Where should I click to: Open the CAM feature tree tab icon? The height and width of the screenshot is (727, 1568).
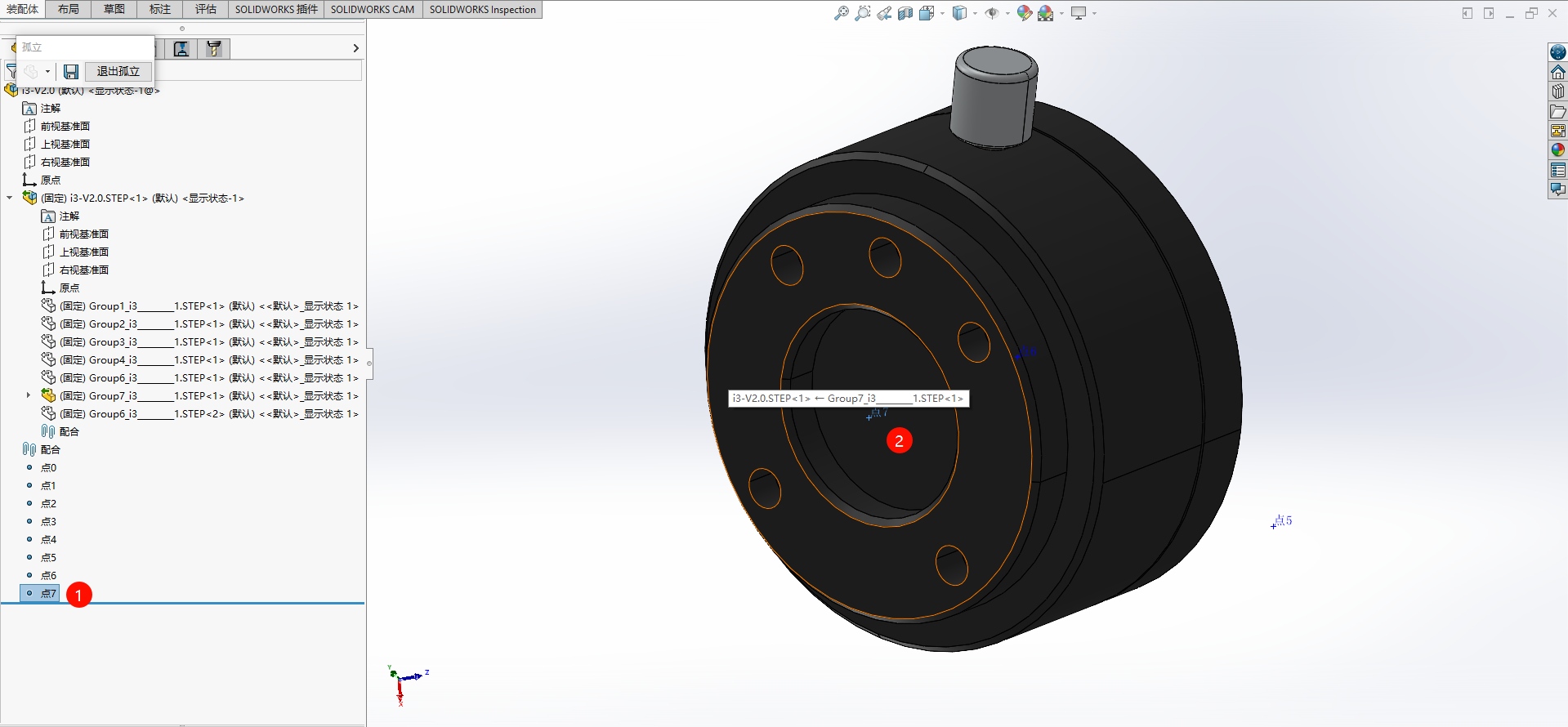tap(214, 49)
